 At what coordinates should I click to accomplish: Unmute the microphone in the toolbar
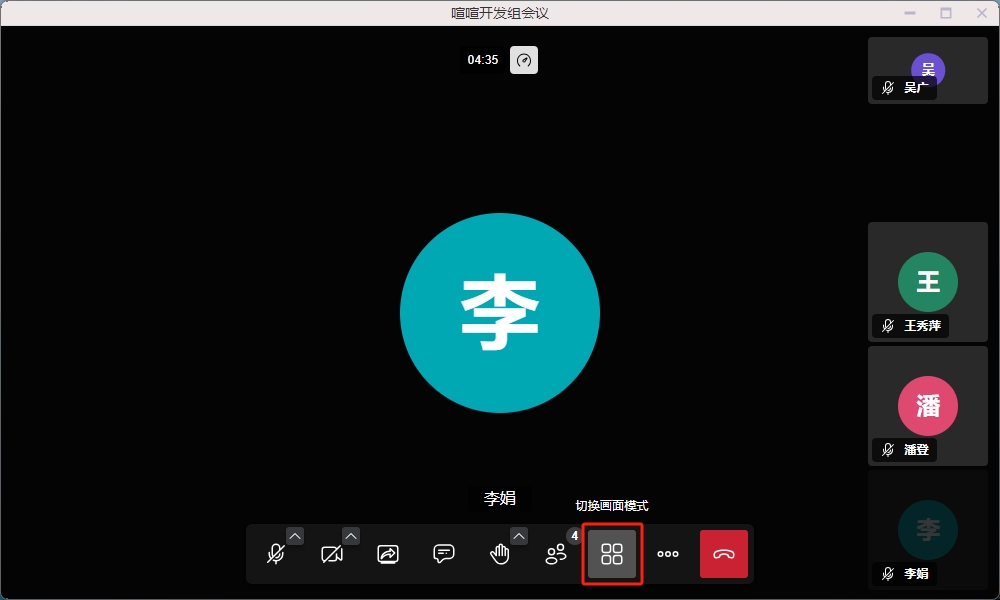[276, 554]
